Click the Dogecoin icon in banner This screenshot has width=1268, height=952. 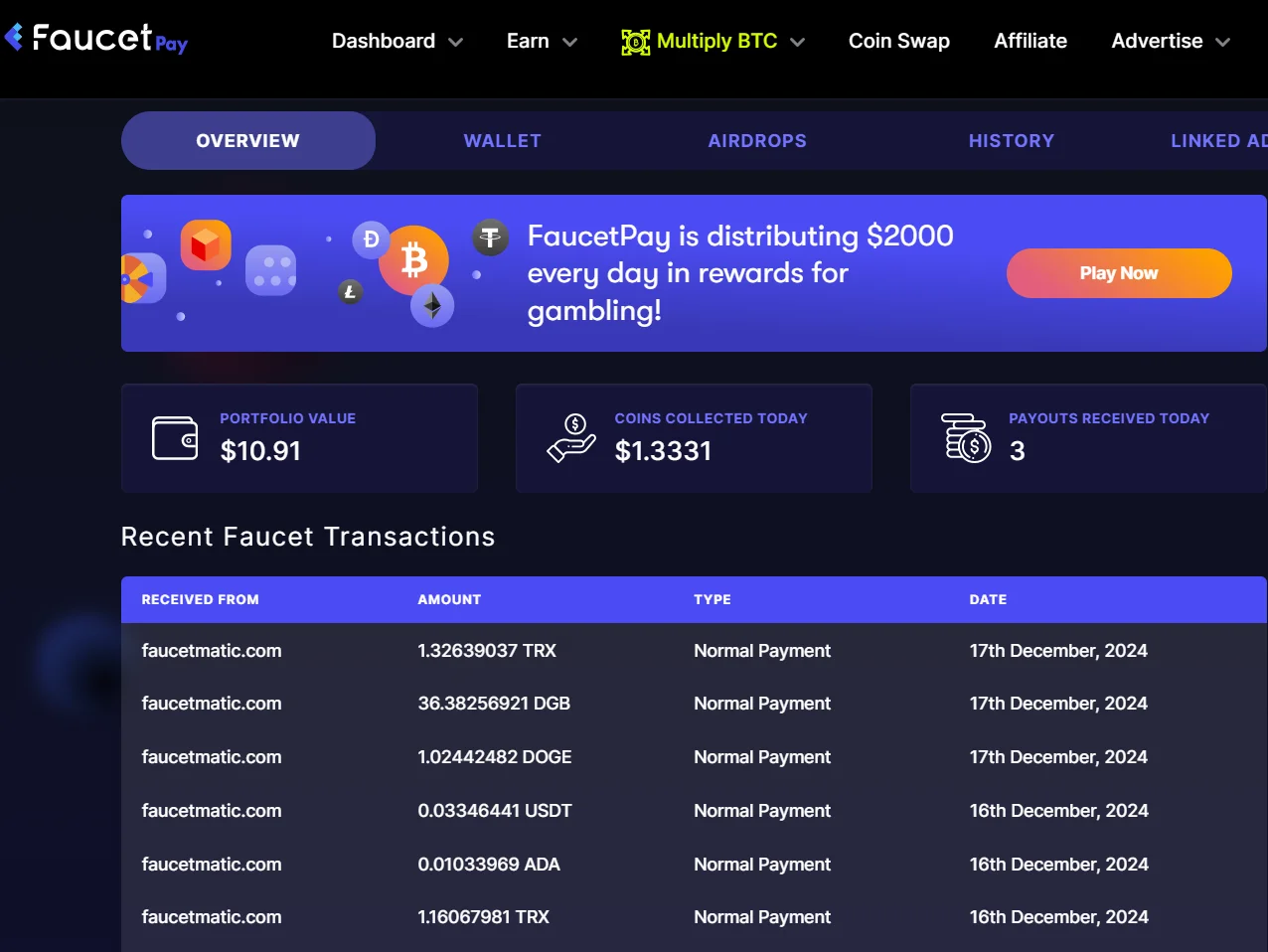(x=371, y=239)
